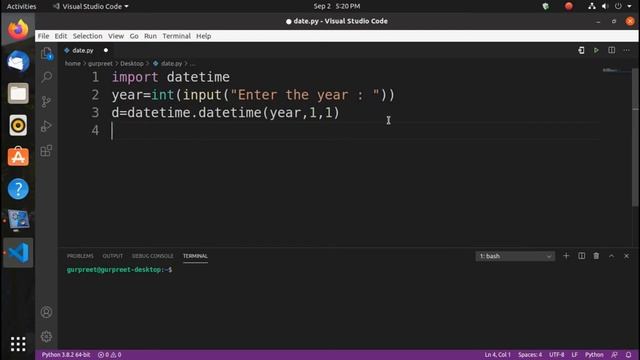The width and height of the screenshot is (640, 360).
Task: Open the Terminal menu
Action: tap(176, 36)
